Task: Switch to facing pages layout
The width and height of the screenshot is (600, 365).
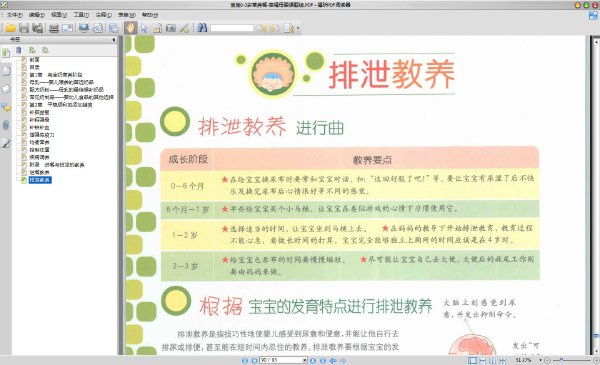Action: point(492,360)
